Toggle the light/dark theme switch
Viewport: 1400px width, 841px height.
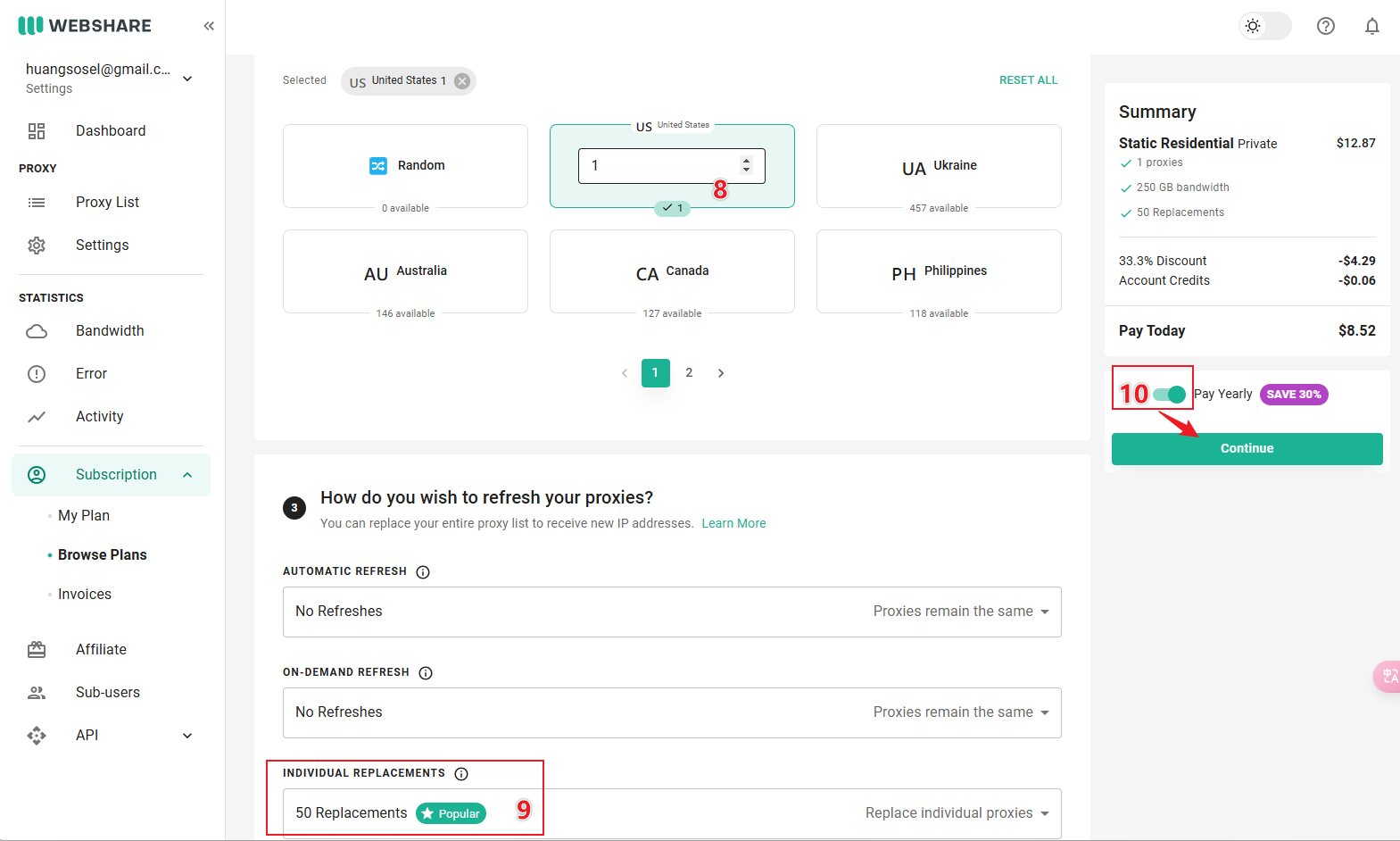[x=1264, y=26]
